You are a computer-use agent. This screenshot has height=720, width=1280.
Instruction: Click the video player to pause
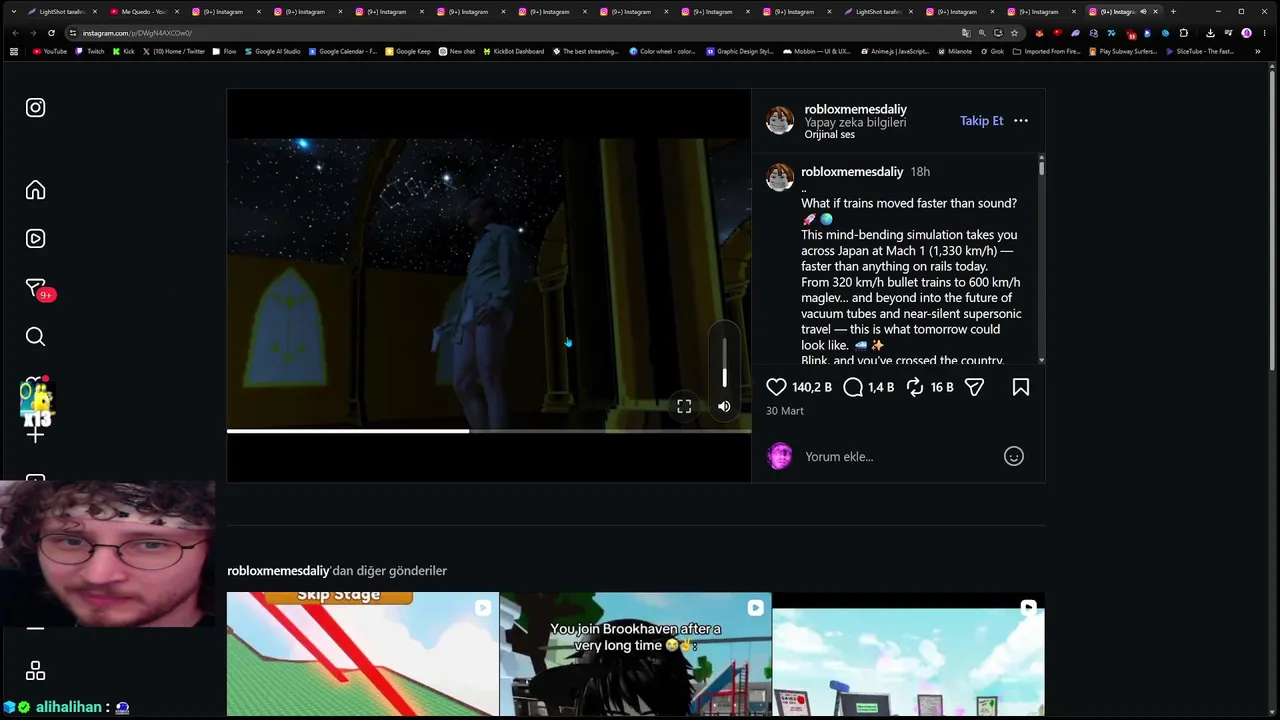point(489,285)
